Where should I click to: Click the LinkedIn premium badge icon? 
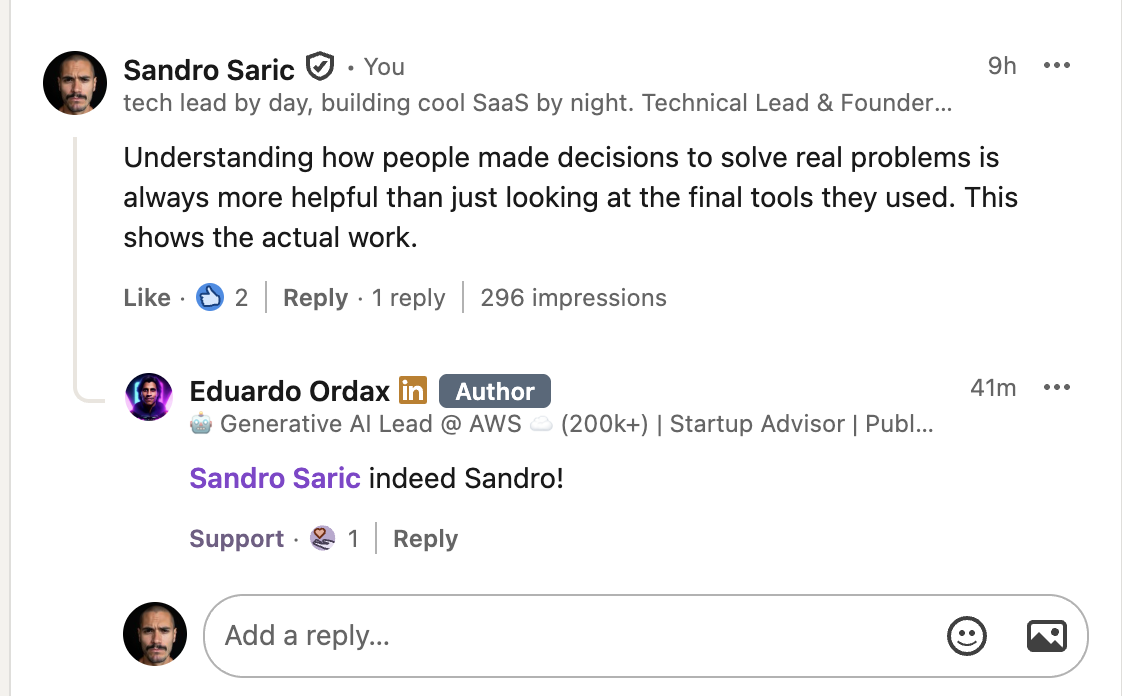tap(412, 390)
